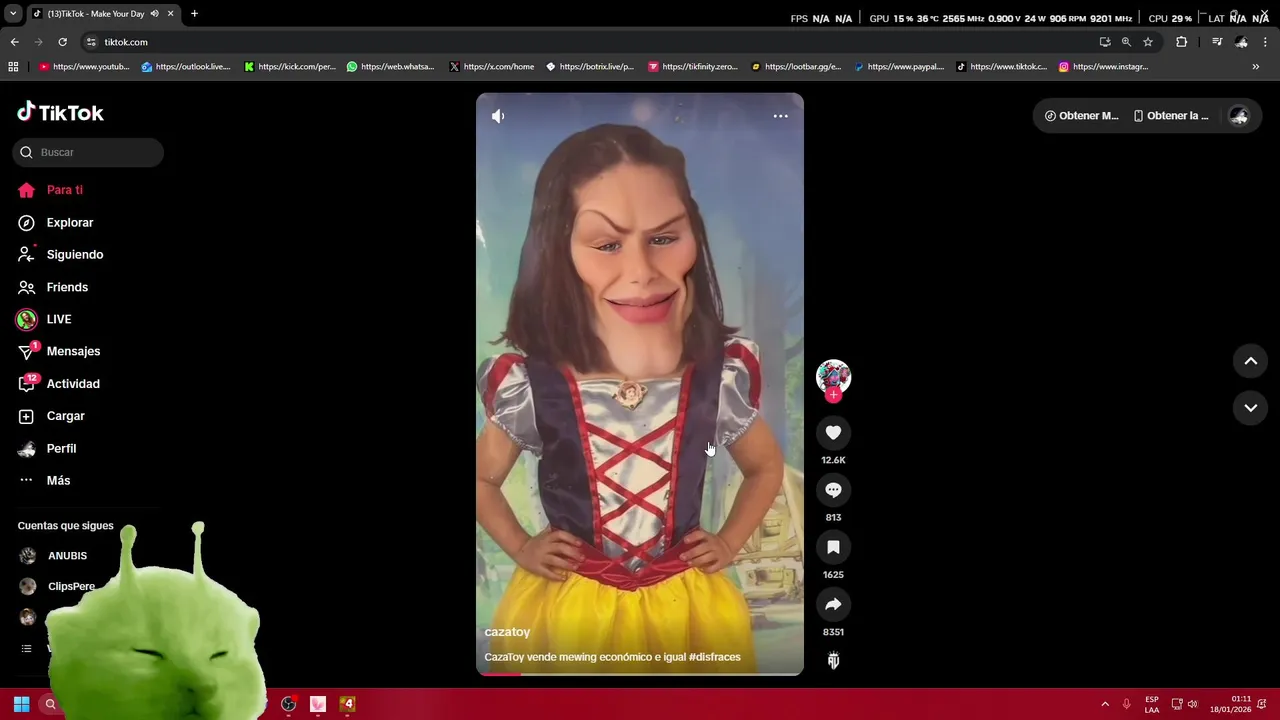
Task: Open OBS Studio from taskbar
Action: point(289,704)
